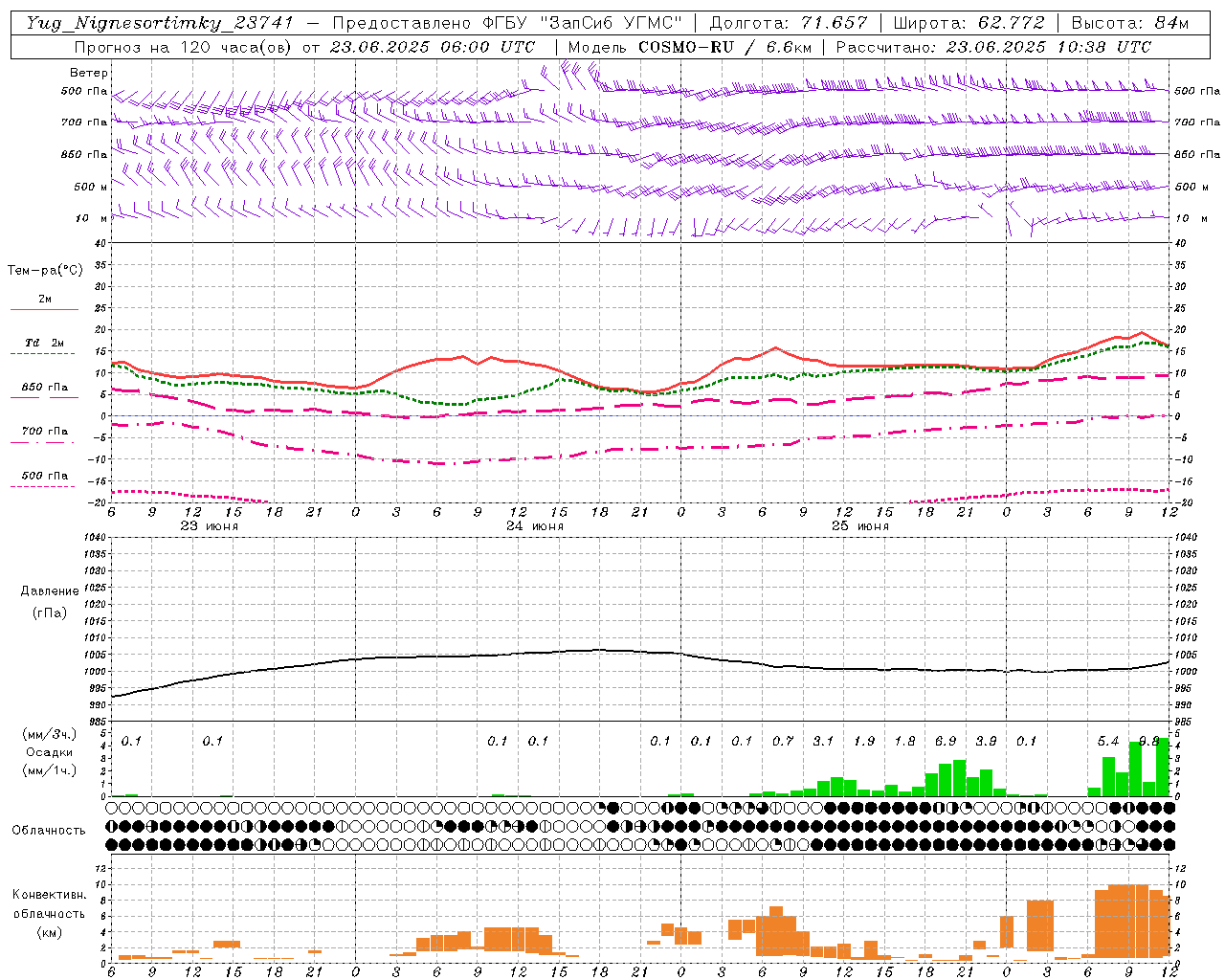Click the '(мм/1ч.)' precipitation unit label
Image resolution: width=1225 pixels, height=980 pixels.
point(49,770)
